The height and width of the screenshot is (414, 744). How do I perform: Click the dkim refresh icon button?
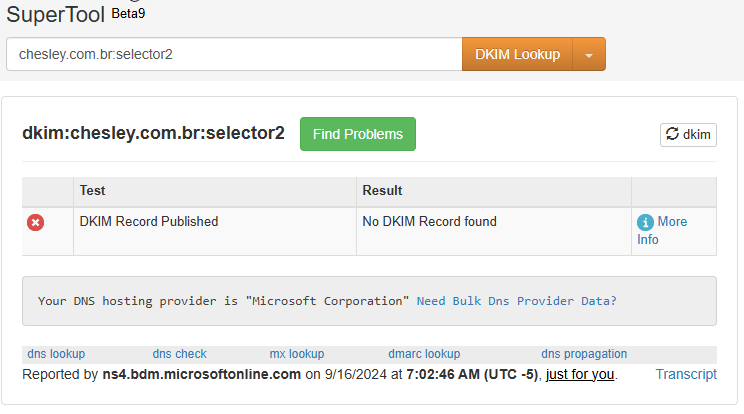click(688, 134)
